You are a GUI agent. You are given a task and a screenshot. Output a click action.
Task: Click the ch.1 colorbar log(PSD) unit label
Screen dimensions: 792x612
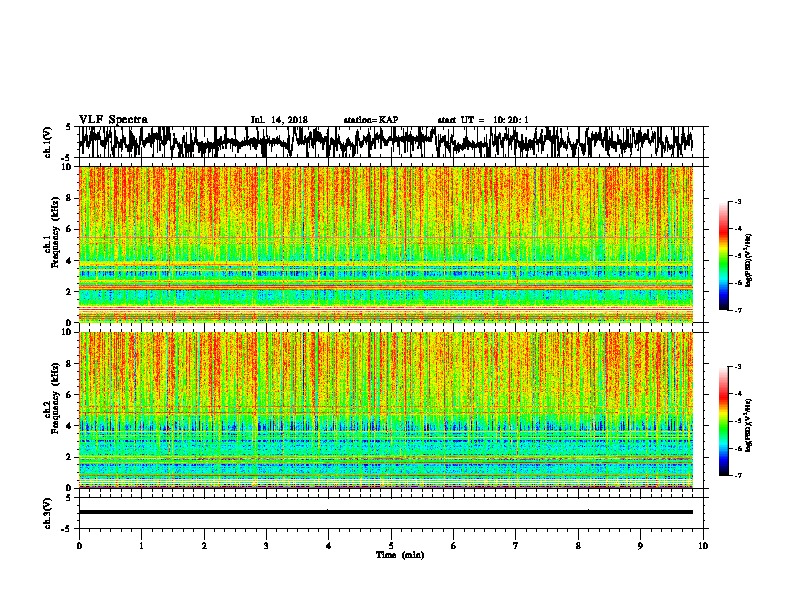[x=748, y=261]
